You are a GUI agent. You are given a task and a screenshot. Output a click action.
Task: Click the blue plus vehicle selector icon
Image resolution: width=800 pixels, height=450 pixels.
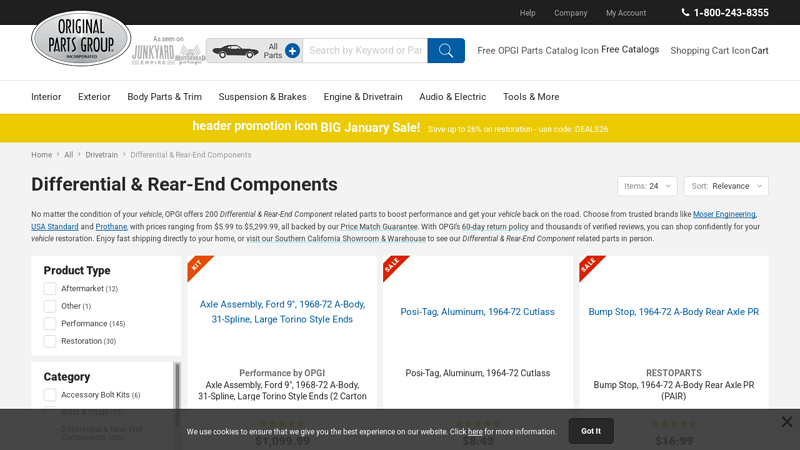[292, 50]
